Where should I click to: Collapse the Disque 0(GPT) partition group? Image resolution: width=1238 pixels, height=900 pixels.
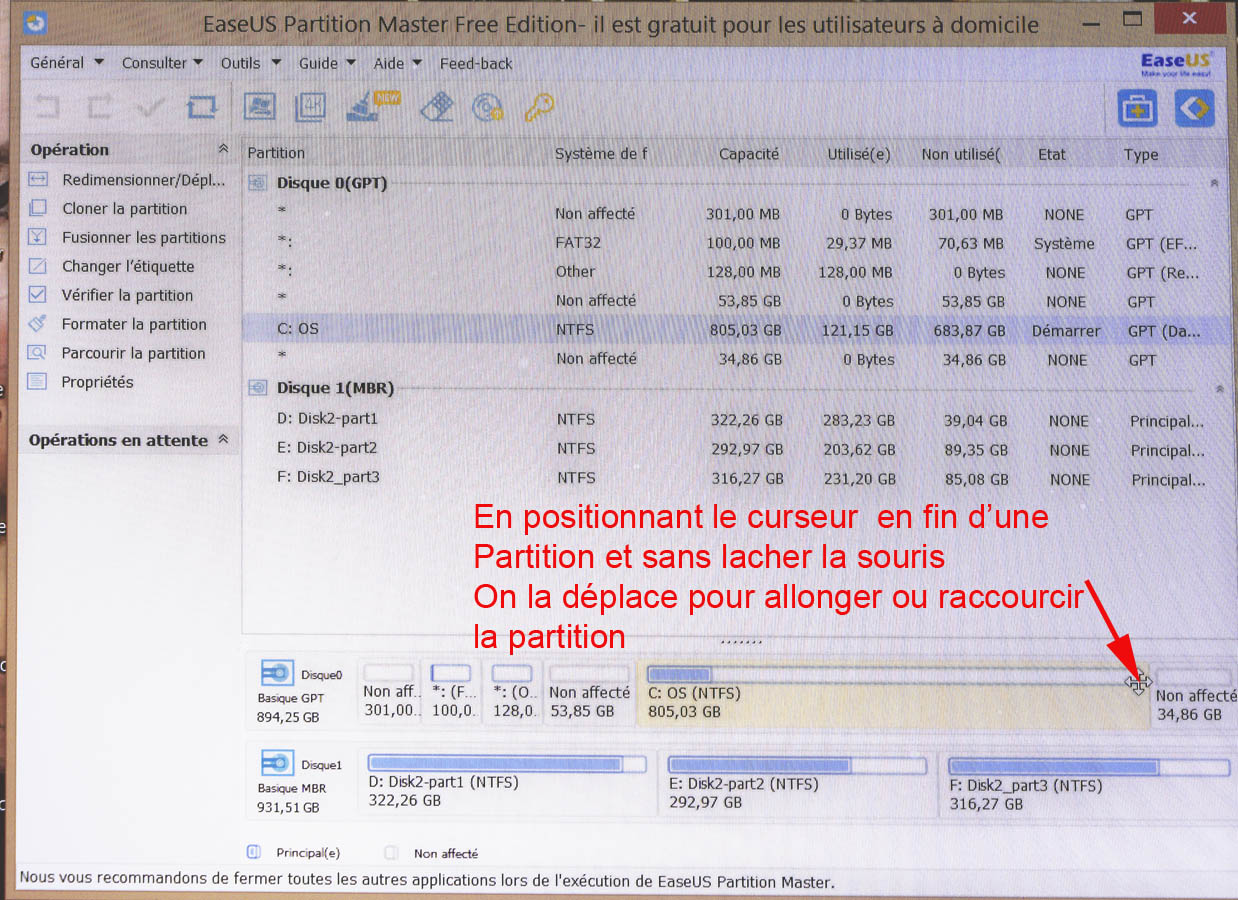pos(1214,184)
